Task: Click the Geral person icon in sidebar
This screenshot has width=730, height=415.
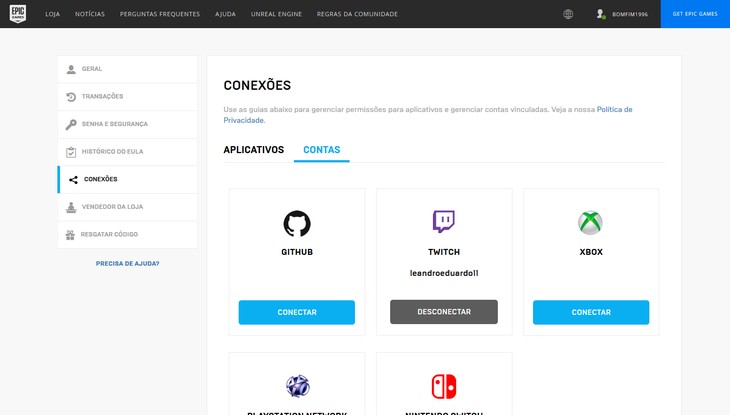Action: tap(71, 69)
